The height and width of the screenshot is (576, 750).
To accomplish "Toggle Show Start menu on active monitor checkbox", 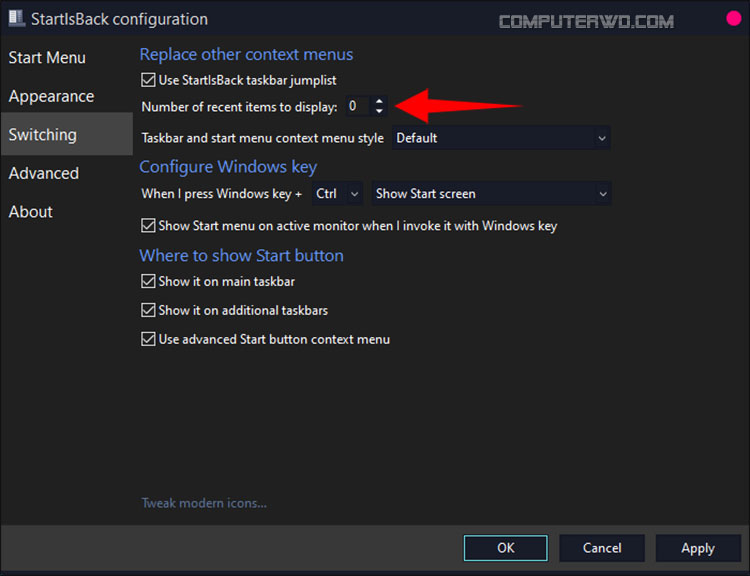I will [148, 225].
